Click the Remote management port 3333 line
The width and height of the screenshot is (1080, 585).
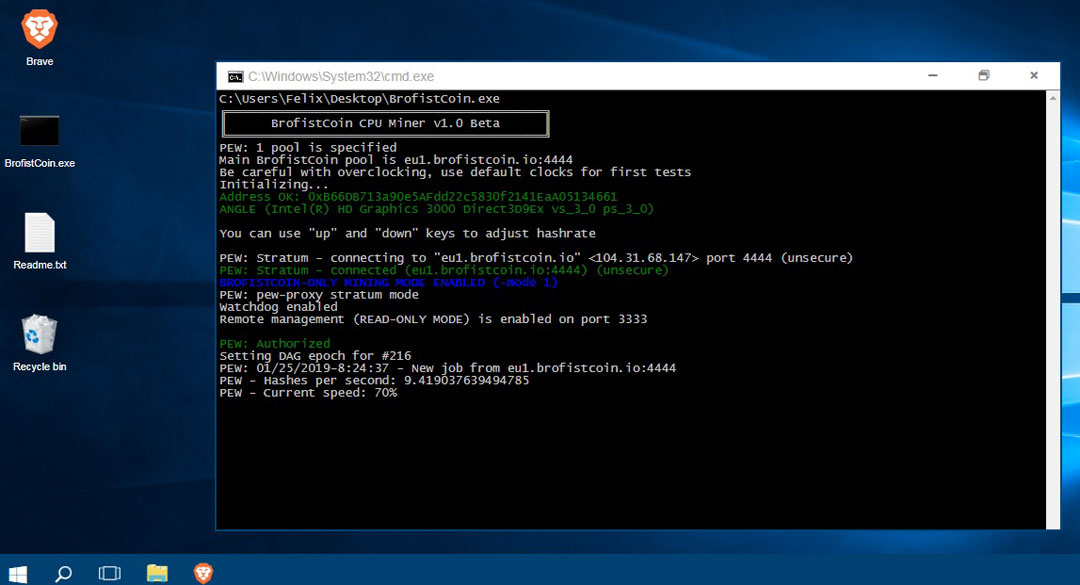[433, 319]
